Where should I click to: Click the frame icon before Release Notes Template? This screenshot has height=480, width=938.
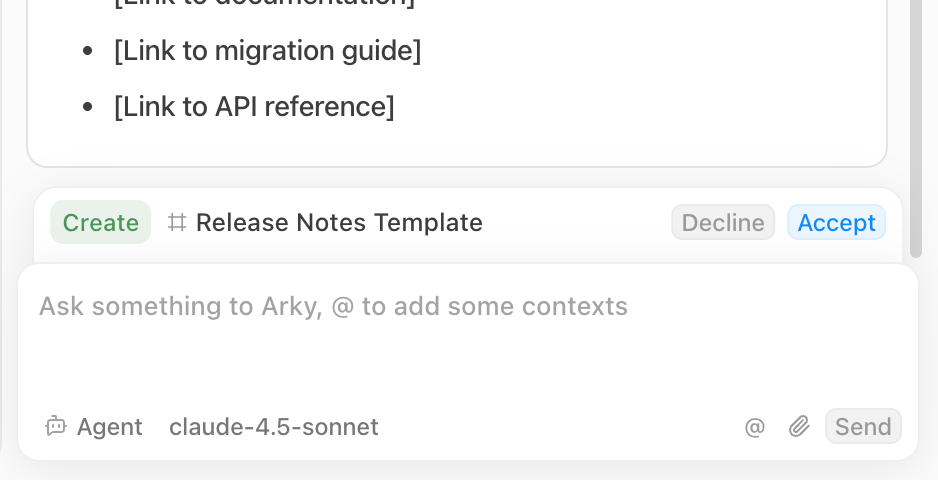177,222
